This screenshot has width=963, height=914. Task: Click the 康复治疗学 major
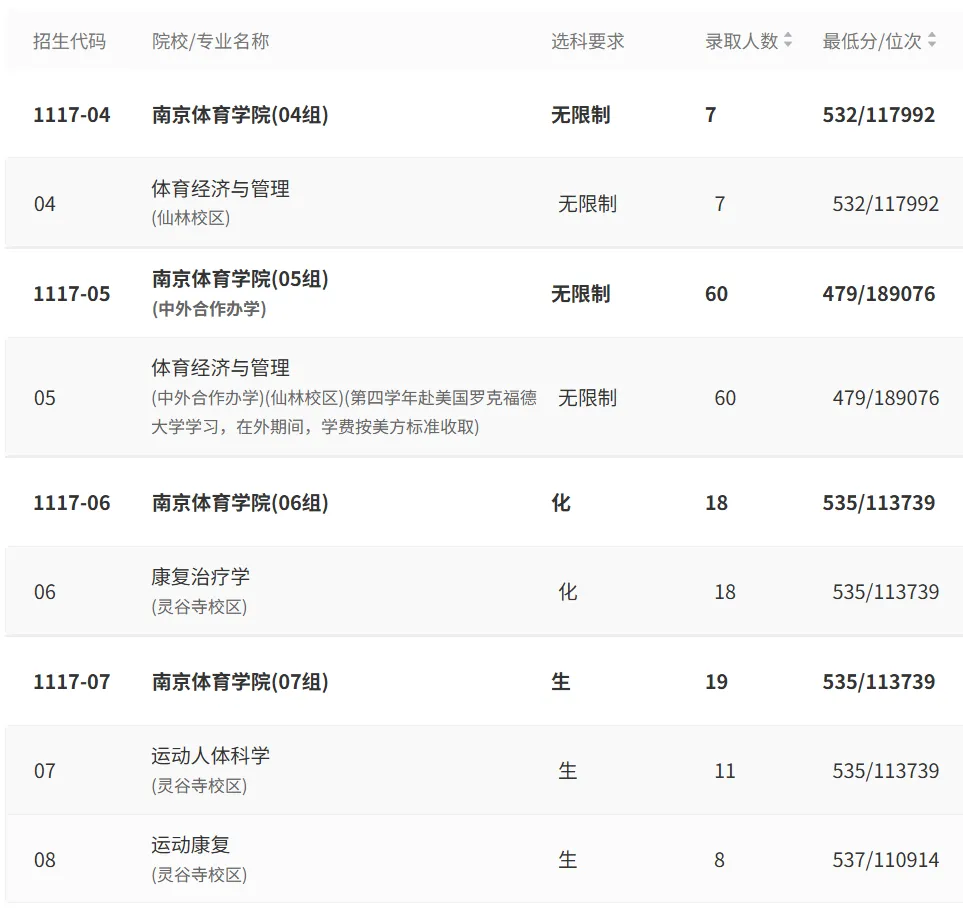coord(201,577)
